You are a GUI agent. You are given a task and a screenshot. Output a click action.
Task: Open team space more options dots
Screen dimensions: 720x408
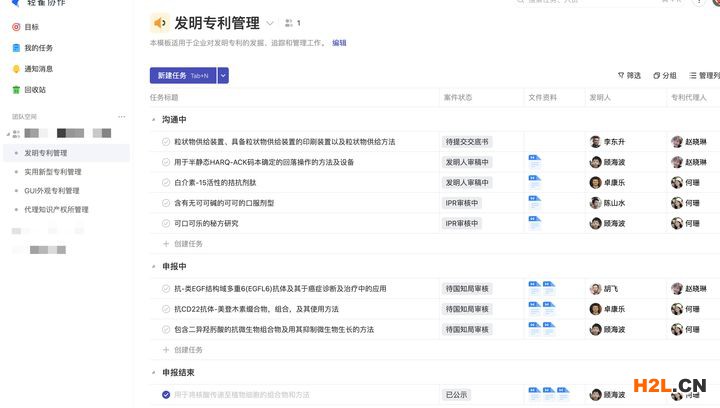(122, 117)
